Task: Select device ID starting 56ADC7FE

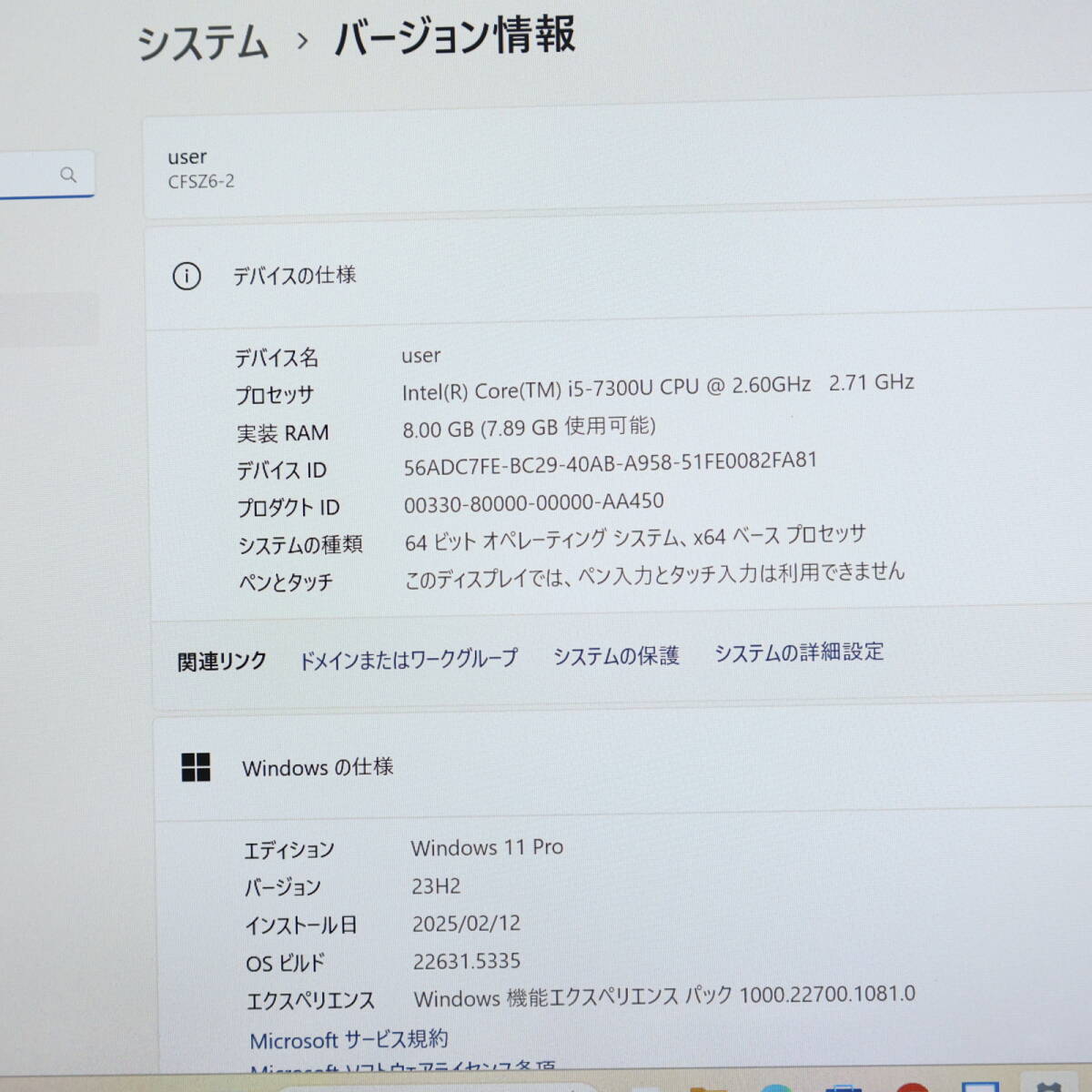Action: point(611,463)
